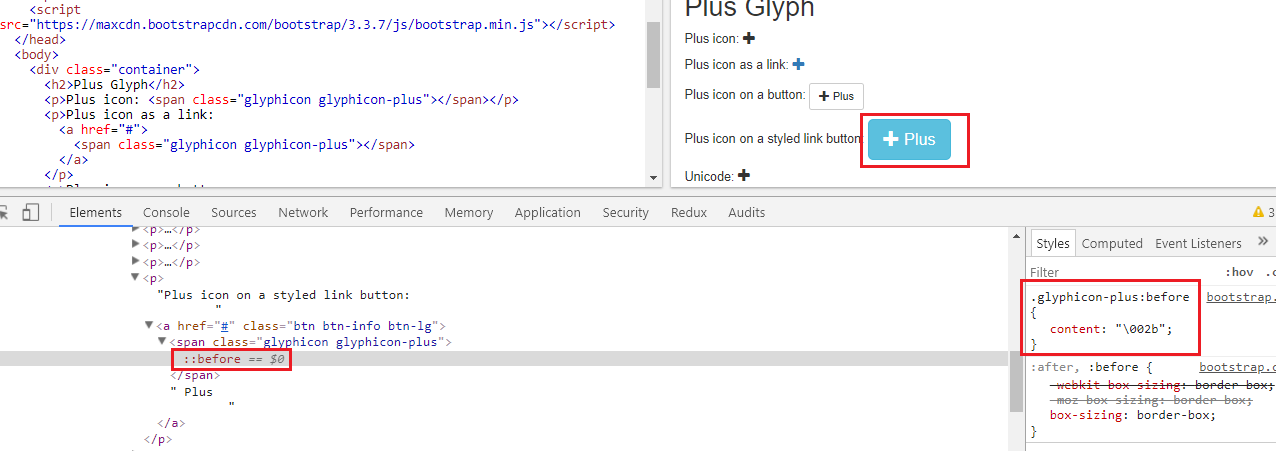
Task: Open the Performance tab
Action: coord(386,212)
